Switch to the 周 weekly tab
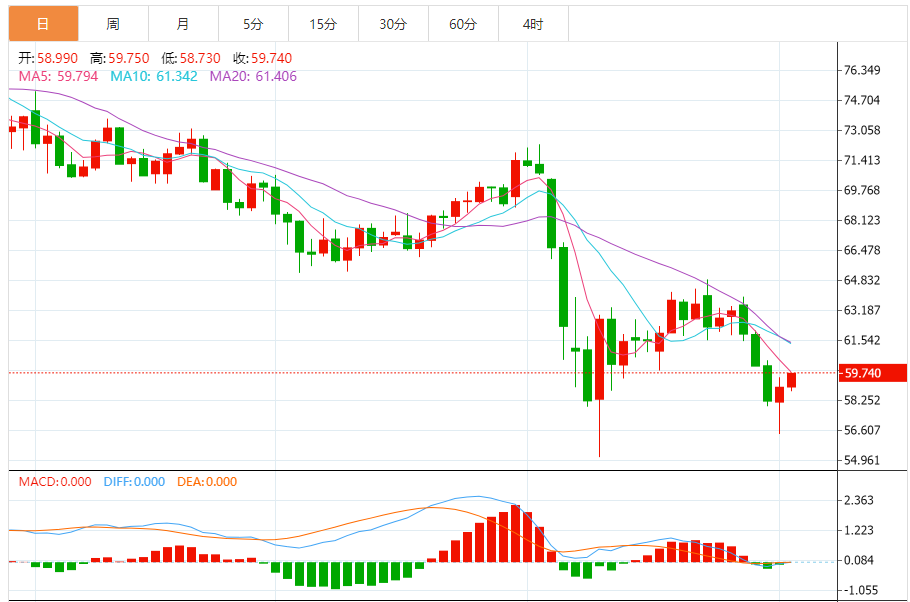 [113, 24]
